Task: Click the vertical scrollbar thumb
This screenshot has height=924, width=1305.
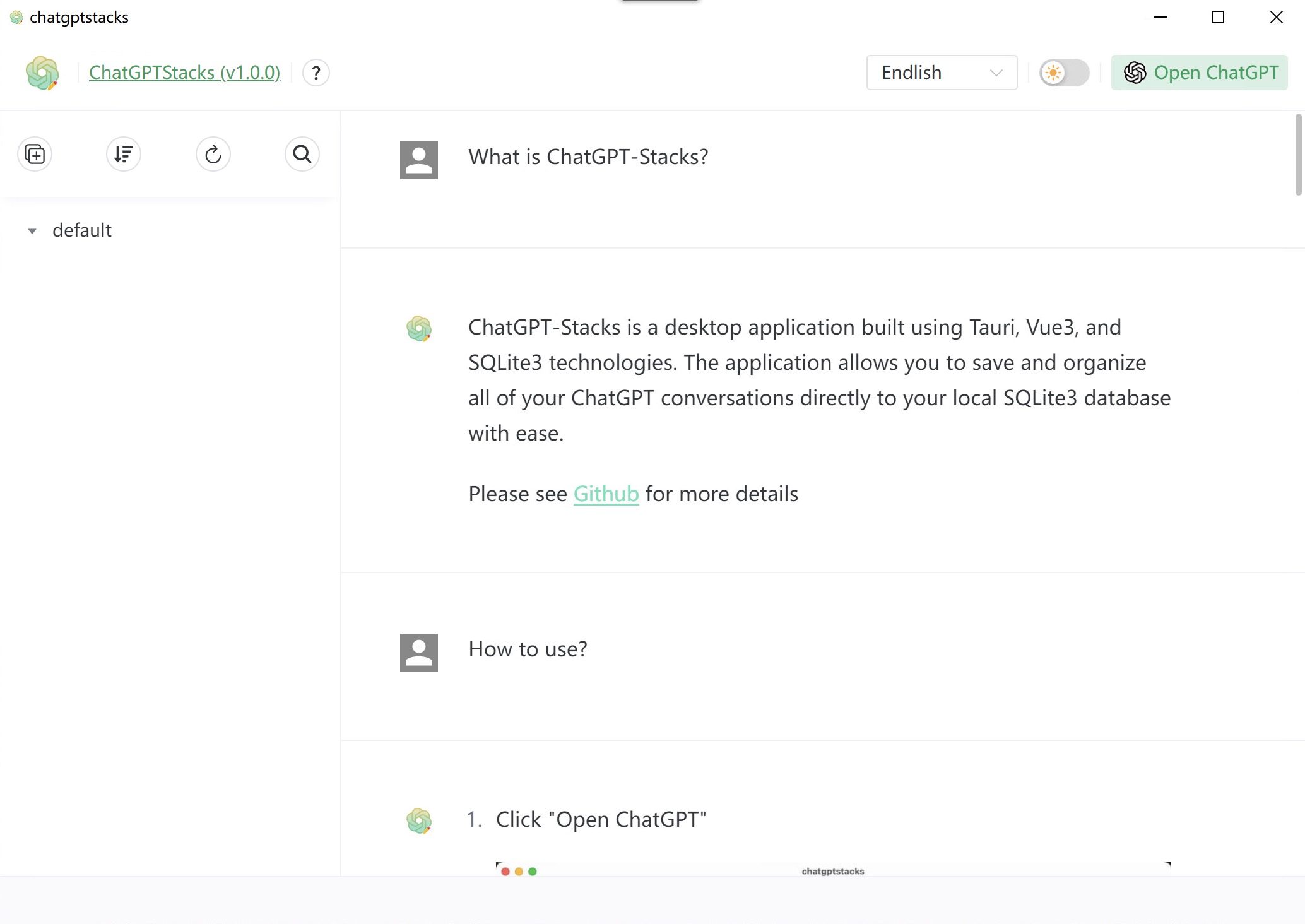Action: (1298, 155)
